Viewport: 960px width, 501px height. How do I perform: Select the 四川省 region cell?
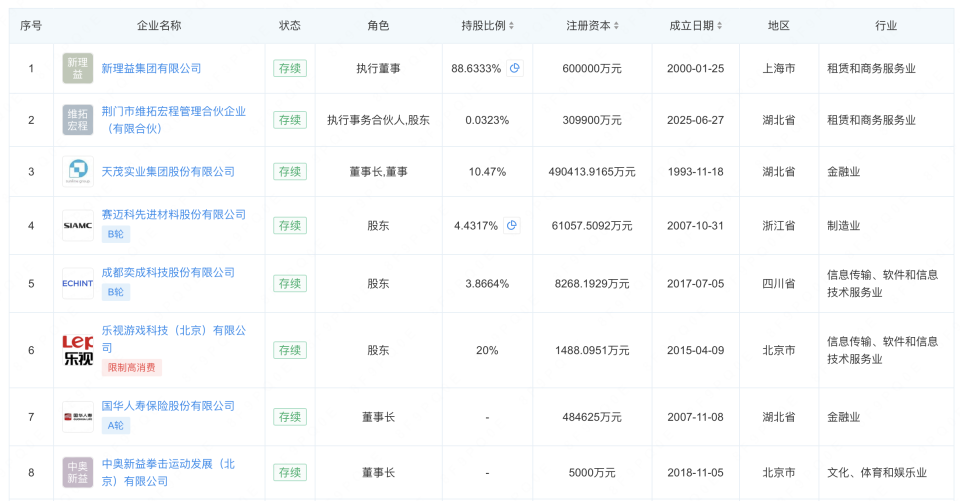(x=779, y=284)
